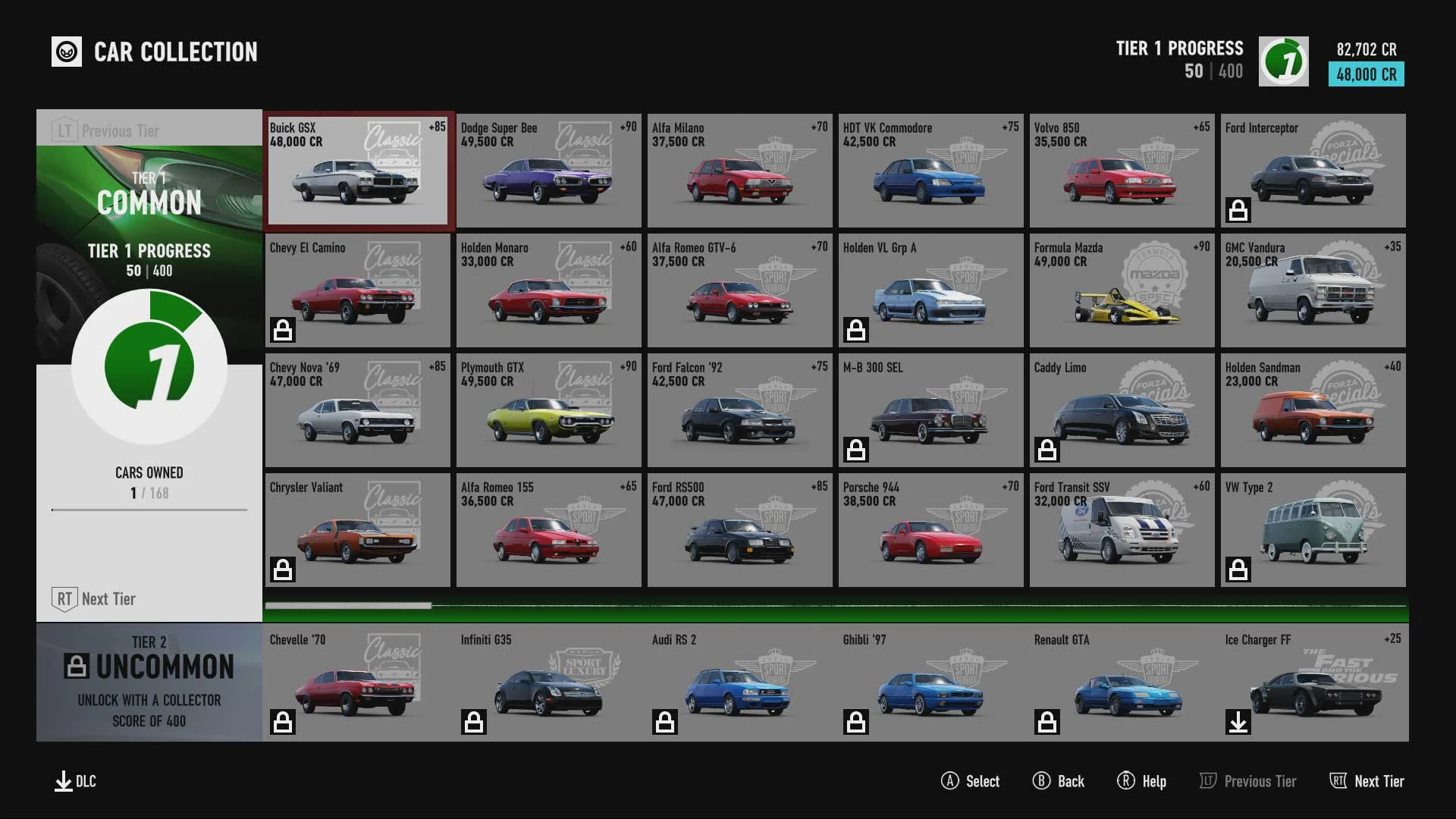Choose the GMC Vandura tile
The image size is (1456, 819).
(x=1313, y=290)
